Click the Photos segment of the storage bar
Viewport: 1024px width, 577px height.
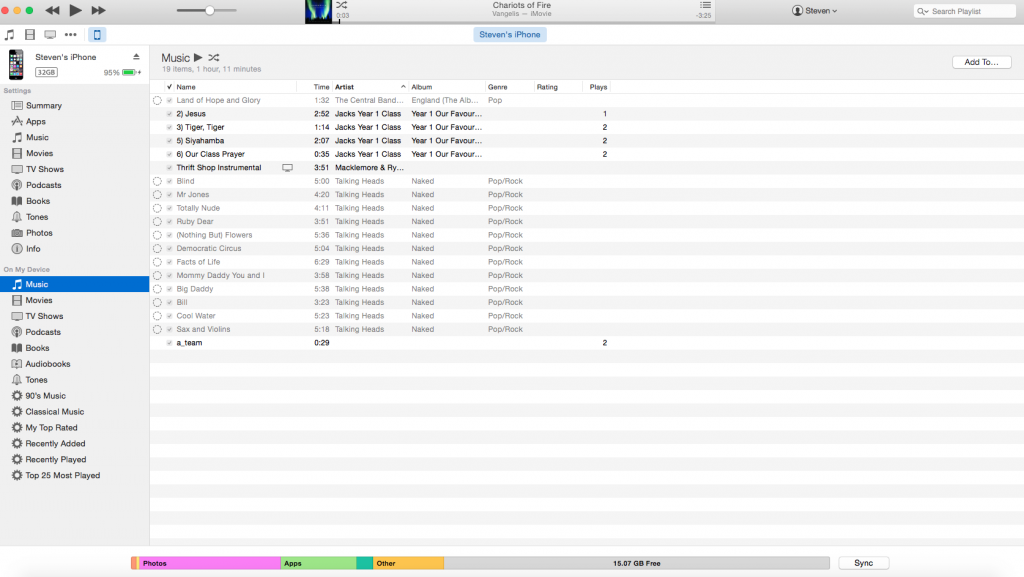point(209,563)
